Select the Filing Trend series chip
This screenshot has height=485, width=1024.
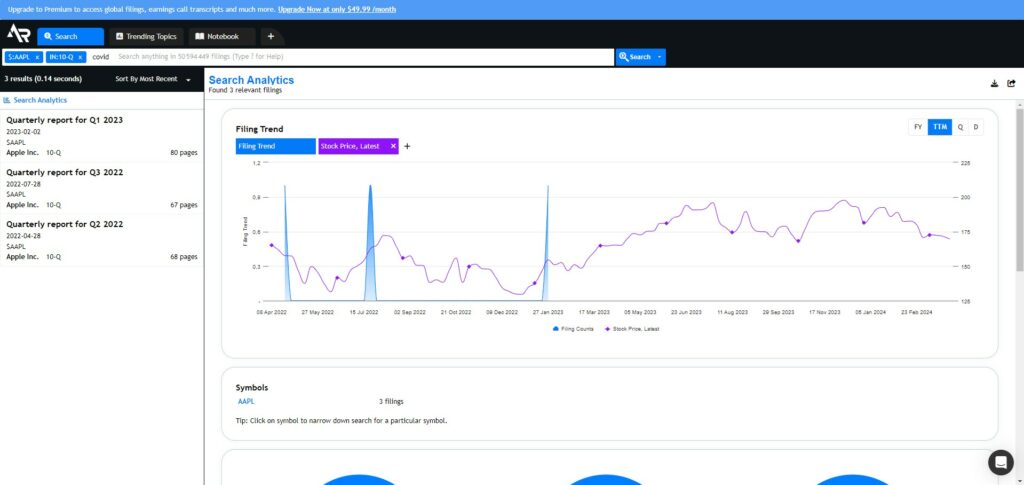tap(276, 146)
